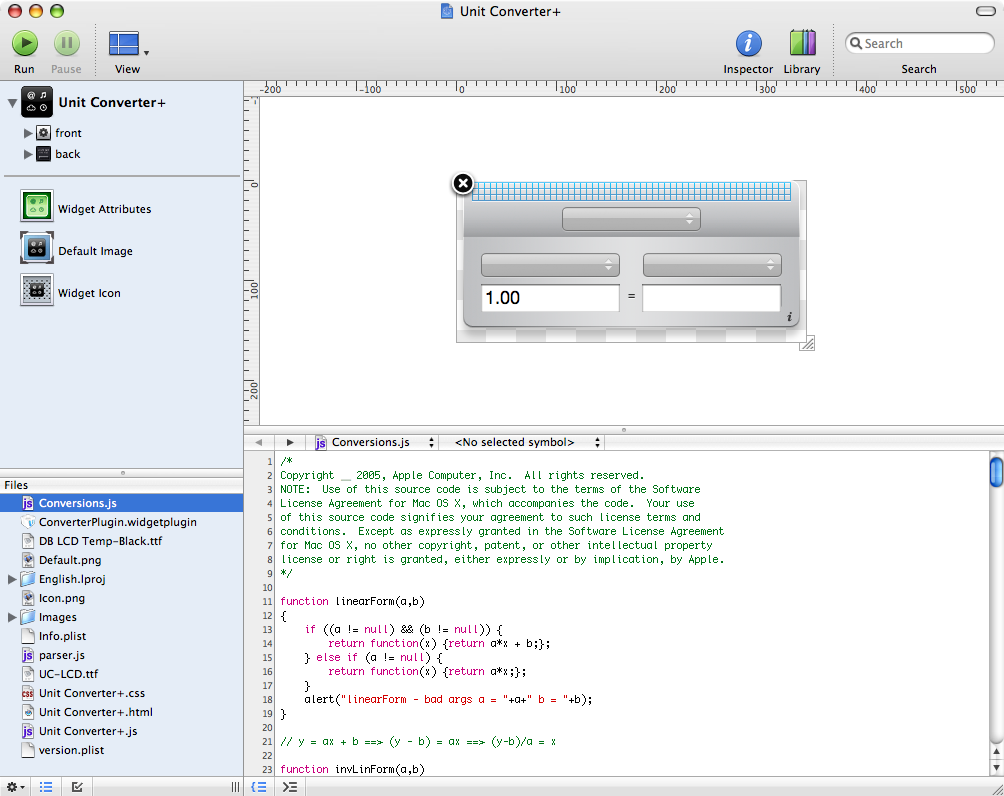The image size is (1004, 796).
Task: Open the gear action menu at bottom left
Action: [x=15, y=787]
